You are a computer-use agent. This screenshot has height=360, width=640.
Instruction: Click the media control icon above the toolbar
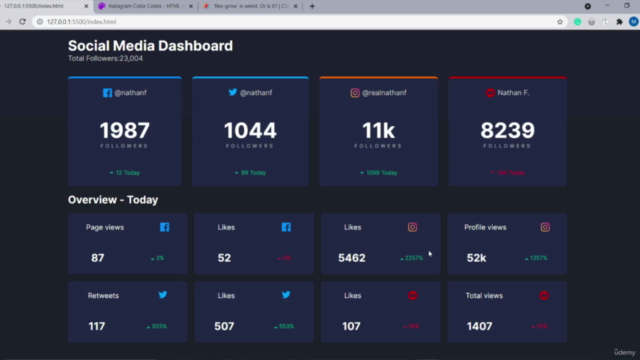tap(588, 6)
